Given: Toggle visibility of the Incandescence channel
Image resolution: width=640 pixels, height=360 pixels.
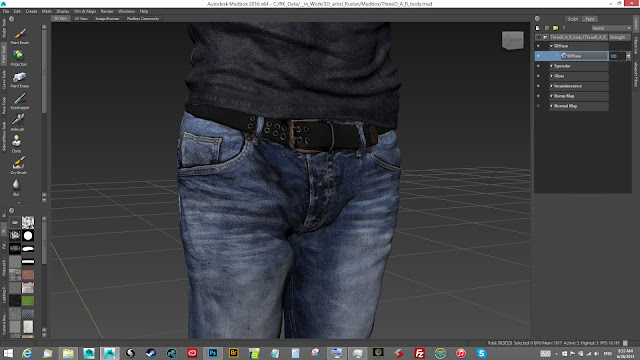Looking at the screenshot, I should coord(538,86).
